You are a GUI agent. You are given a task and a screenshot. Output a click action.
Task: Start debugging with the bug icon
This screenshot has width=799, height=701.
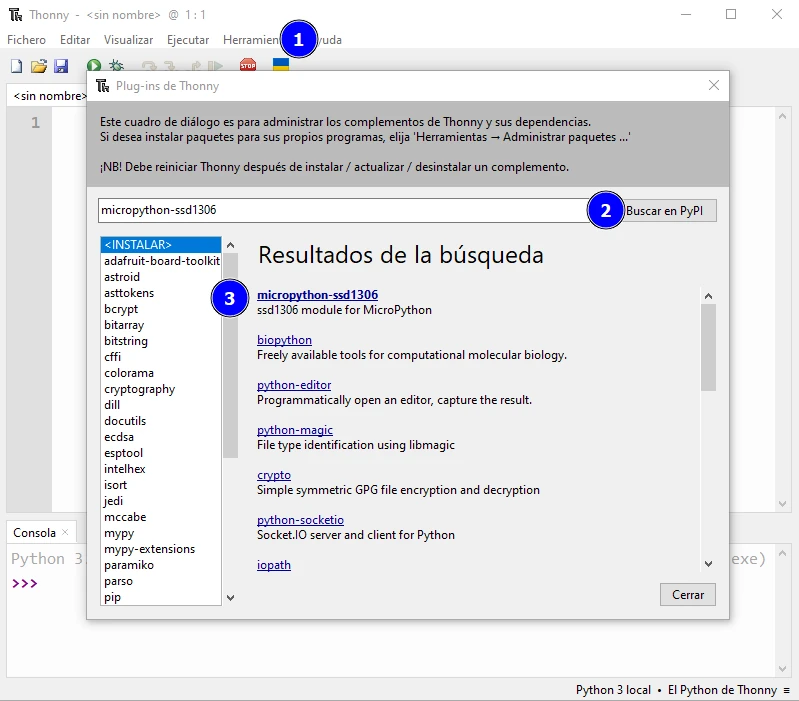point(117,65)
